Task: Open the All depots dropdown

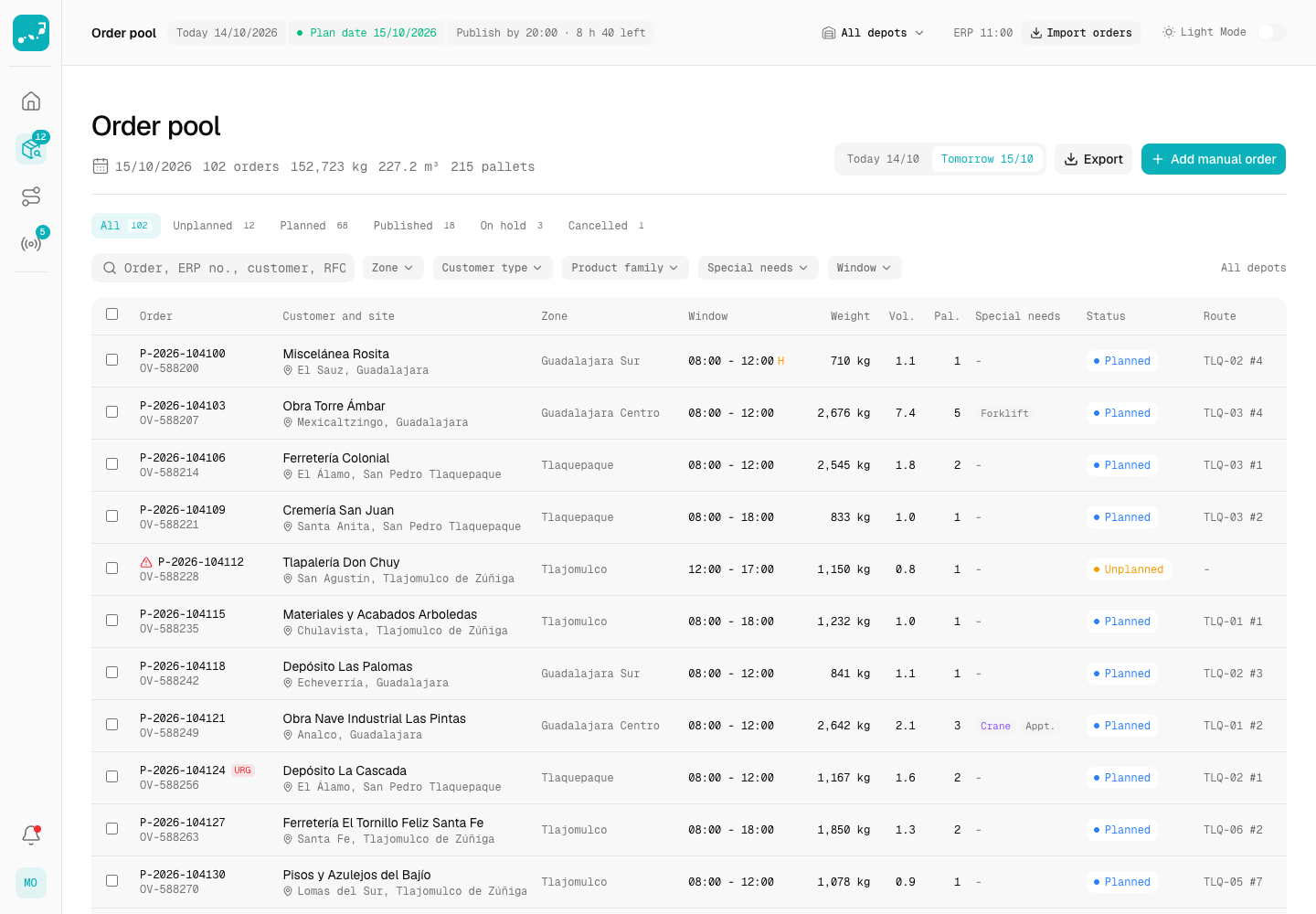Action: (873, 33)
